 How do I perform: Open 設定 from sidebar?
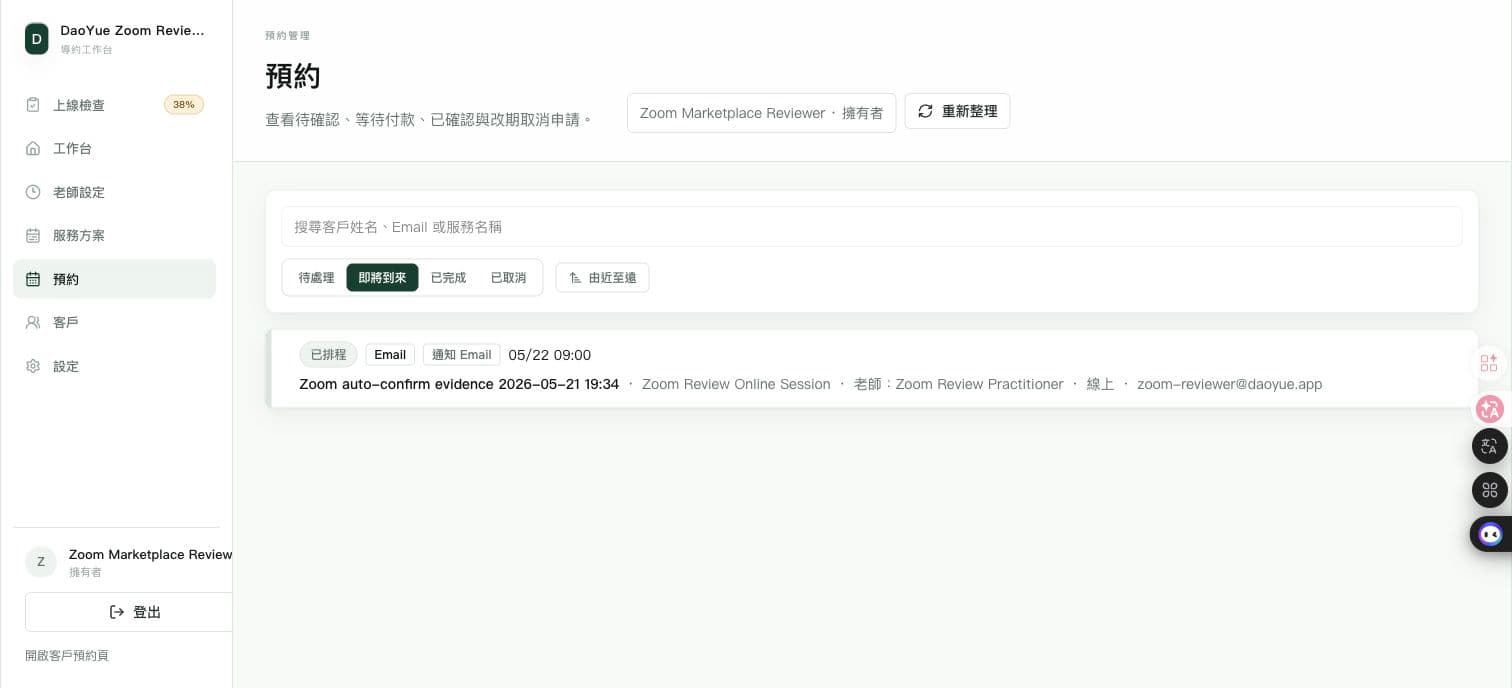pyautogui.click(x=114, y=366)
